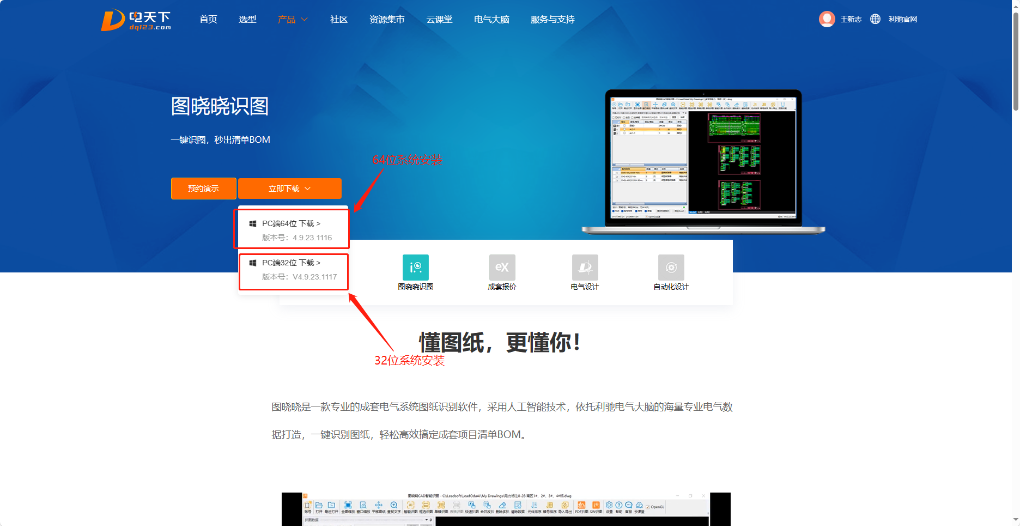Click the 图晓晓识图 page title

220,107
